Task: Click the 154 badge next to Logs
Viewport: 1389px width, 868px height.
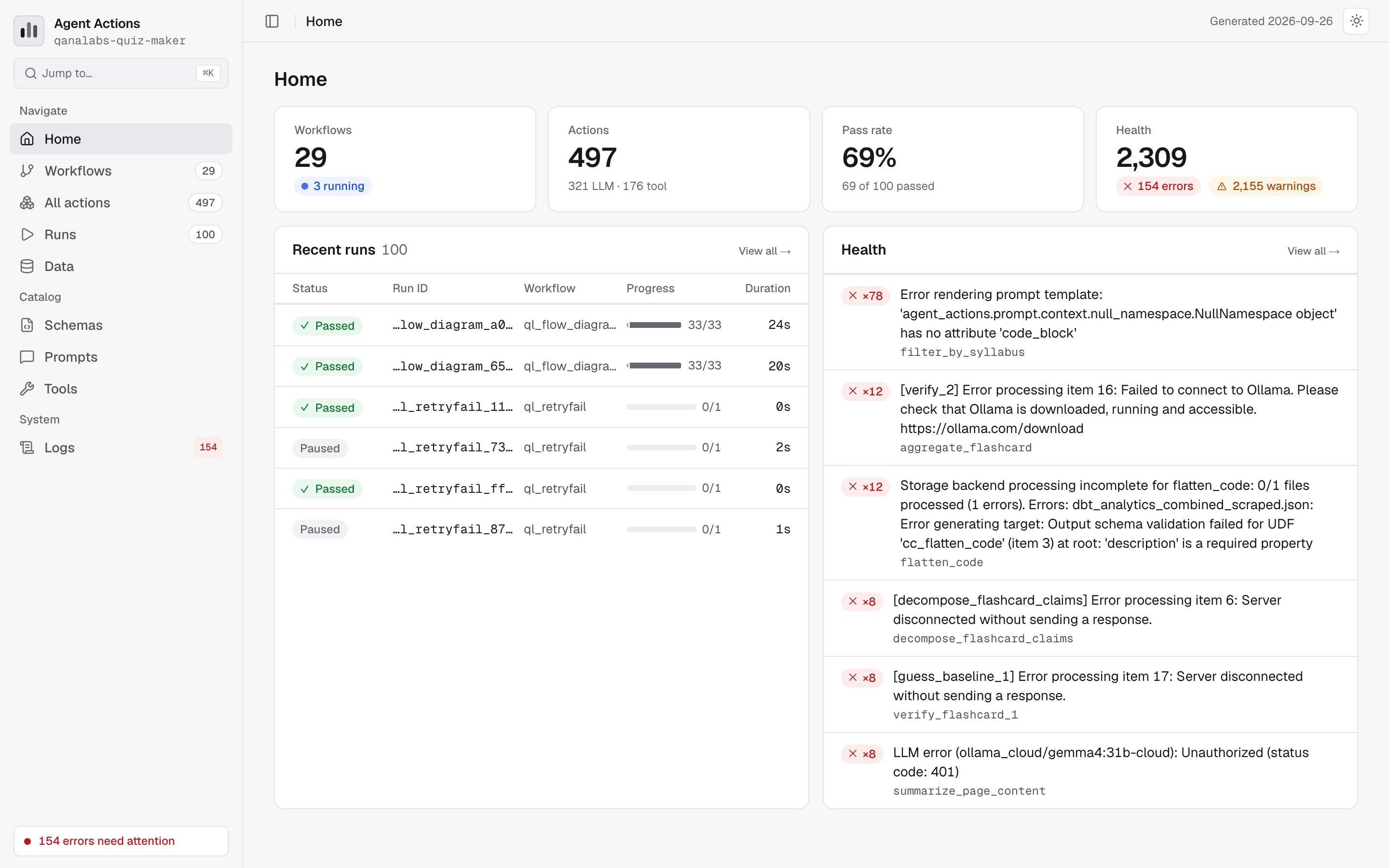Action: (x=208, y=447)
